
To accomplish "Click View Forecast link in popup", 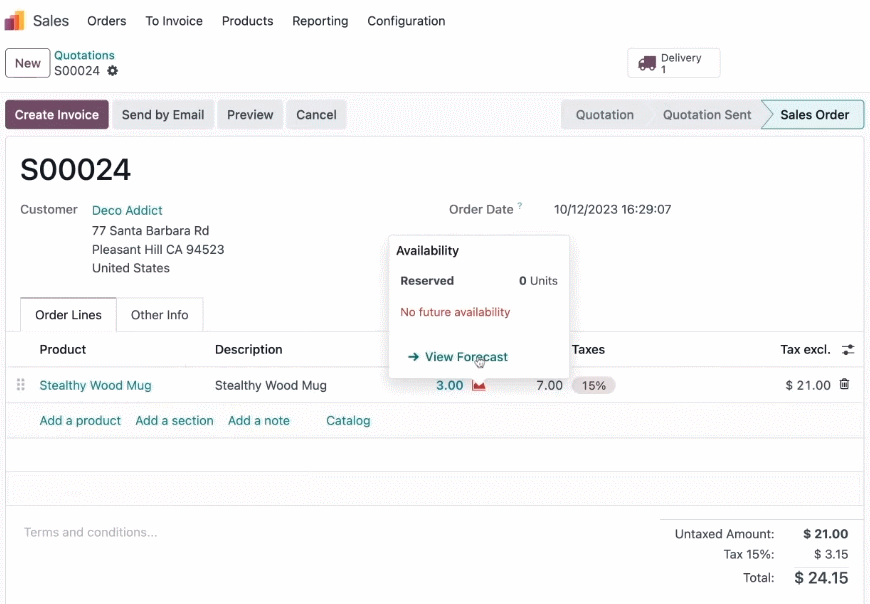I will click(x=458, y=357).
